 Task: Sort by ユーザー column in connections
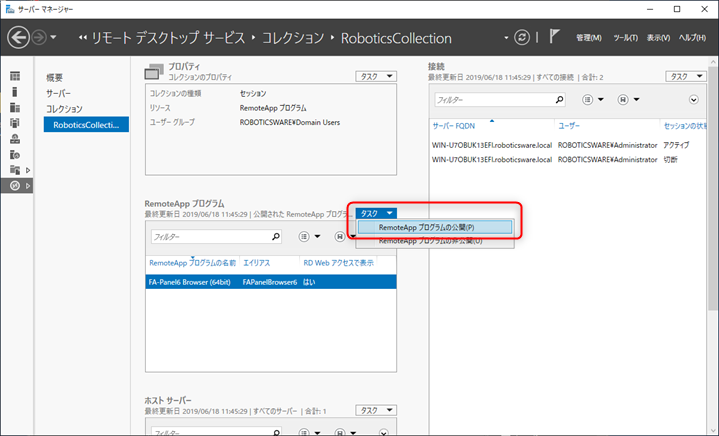(x=607, y=126)
